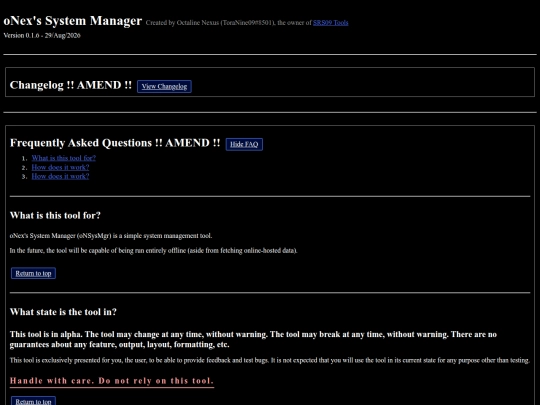Hide the FAQ section with Hide FAQ
Viewport: 540px width, 405px height.
point(244,144)
